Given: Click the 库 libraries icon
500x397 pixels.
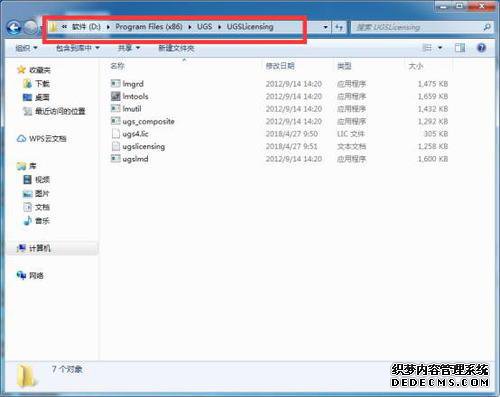Looking at the screenshot, I should (22, 166).
